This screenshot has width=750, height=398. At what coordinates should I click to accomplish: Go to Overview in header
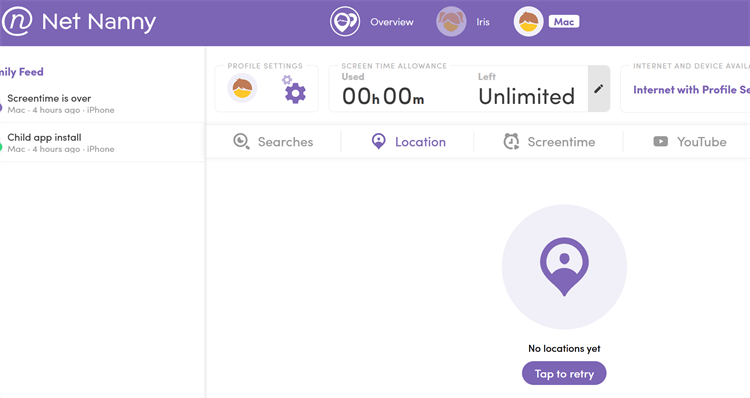coord(392,22)
